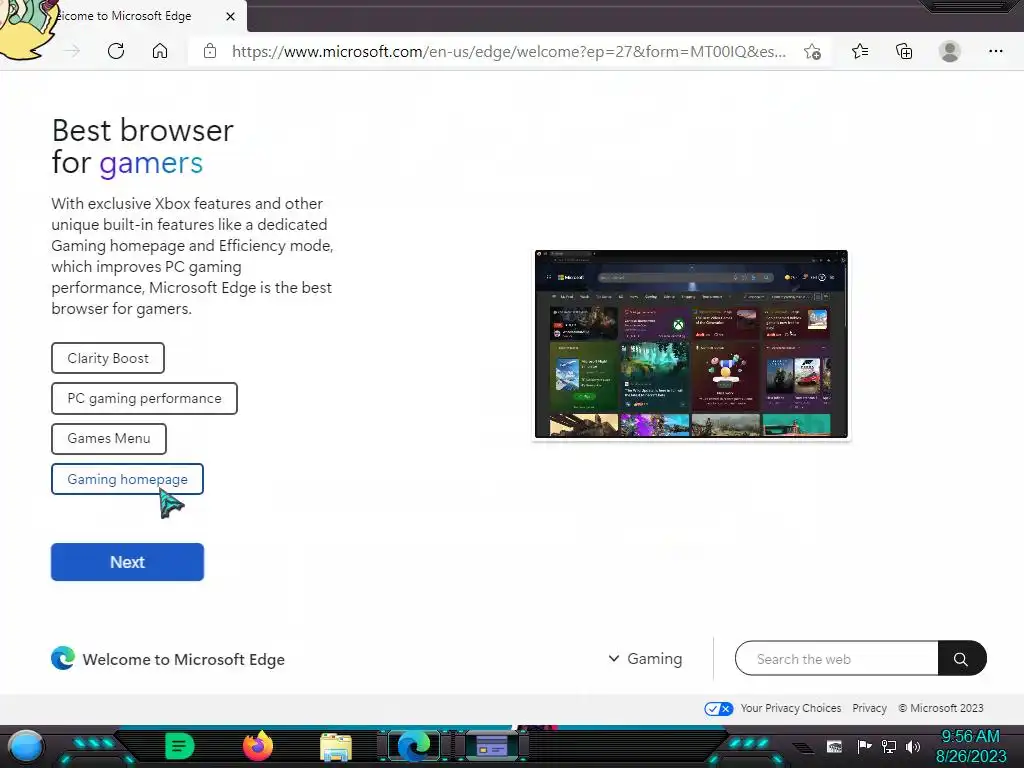1024x768 pixels.
Task: Click the magnifying glass search button
Action: point(961,658)
